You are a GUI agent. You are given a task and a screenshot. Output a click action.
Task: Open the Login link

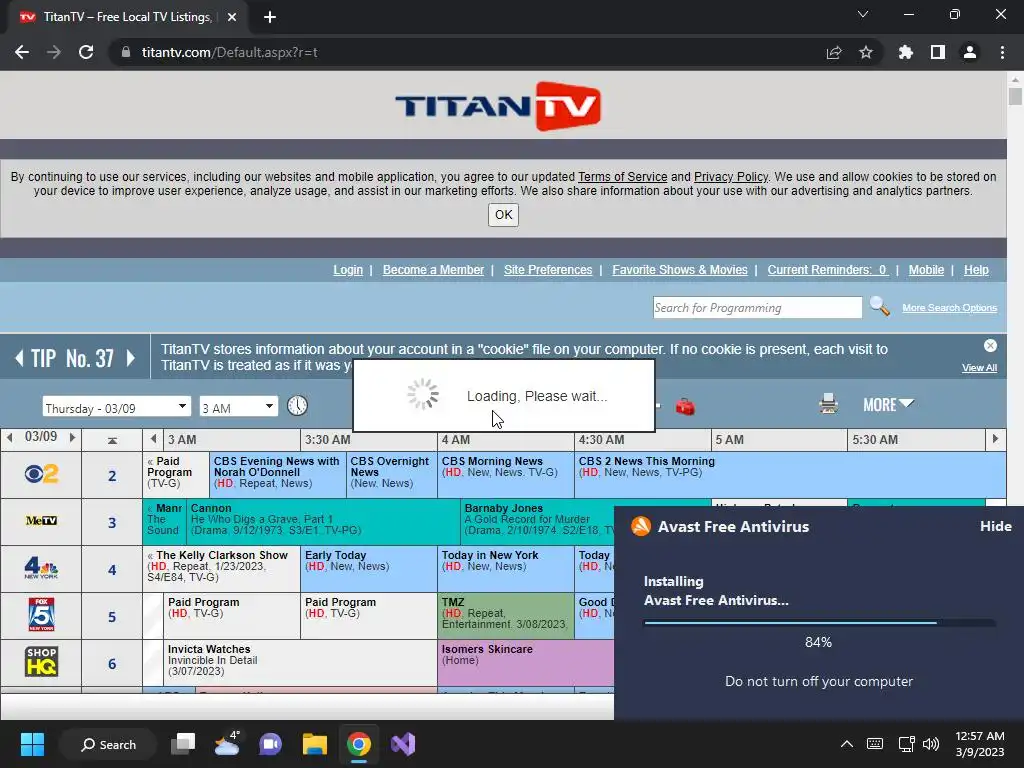click(348, 270)
